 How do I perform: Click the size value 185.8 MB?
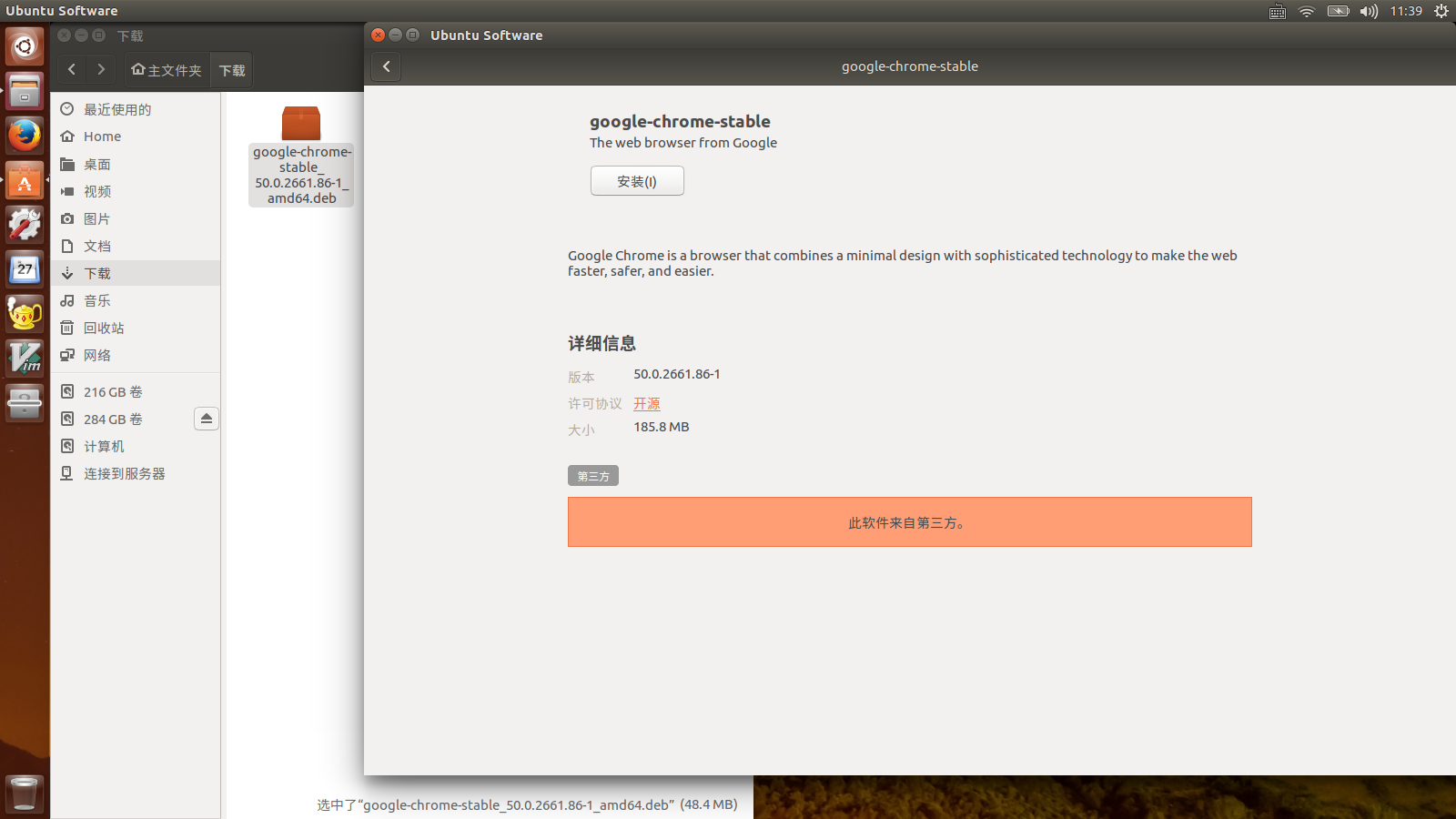tap(662, 427)
